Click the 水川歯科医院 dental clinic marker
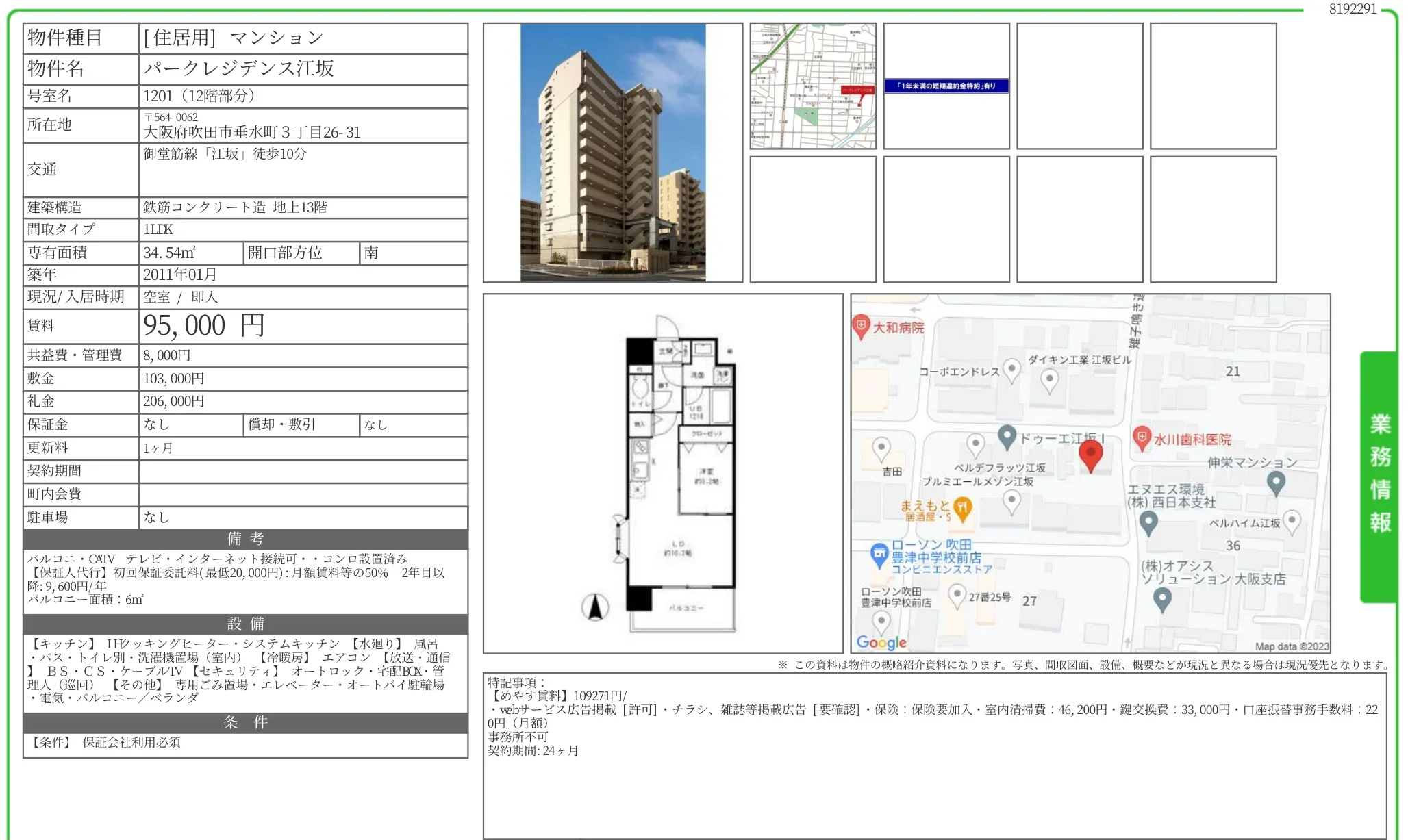The height and width of the screenshot is (840, 1408). coord(1141,438)
